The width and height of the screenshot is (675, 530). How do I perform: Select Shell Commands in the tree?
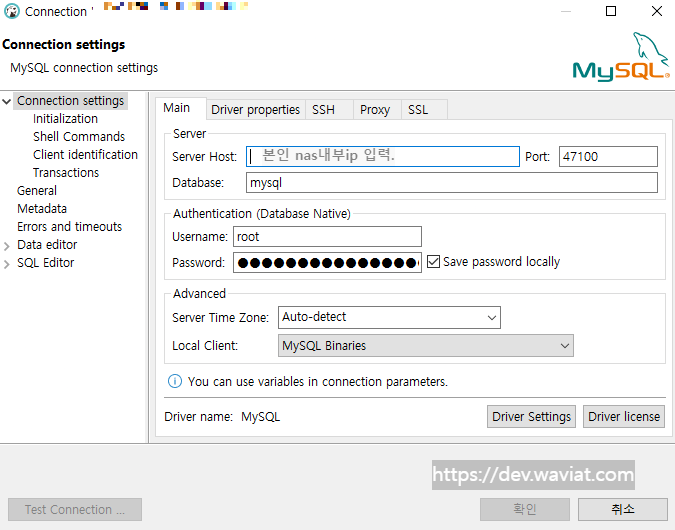[79, 137]
